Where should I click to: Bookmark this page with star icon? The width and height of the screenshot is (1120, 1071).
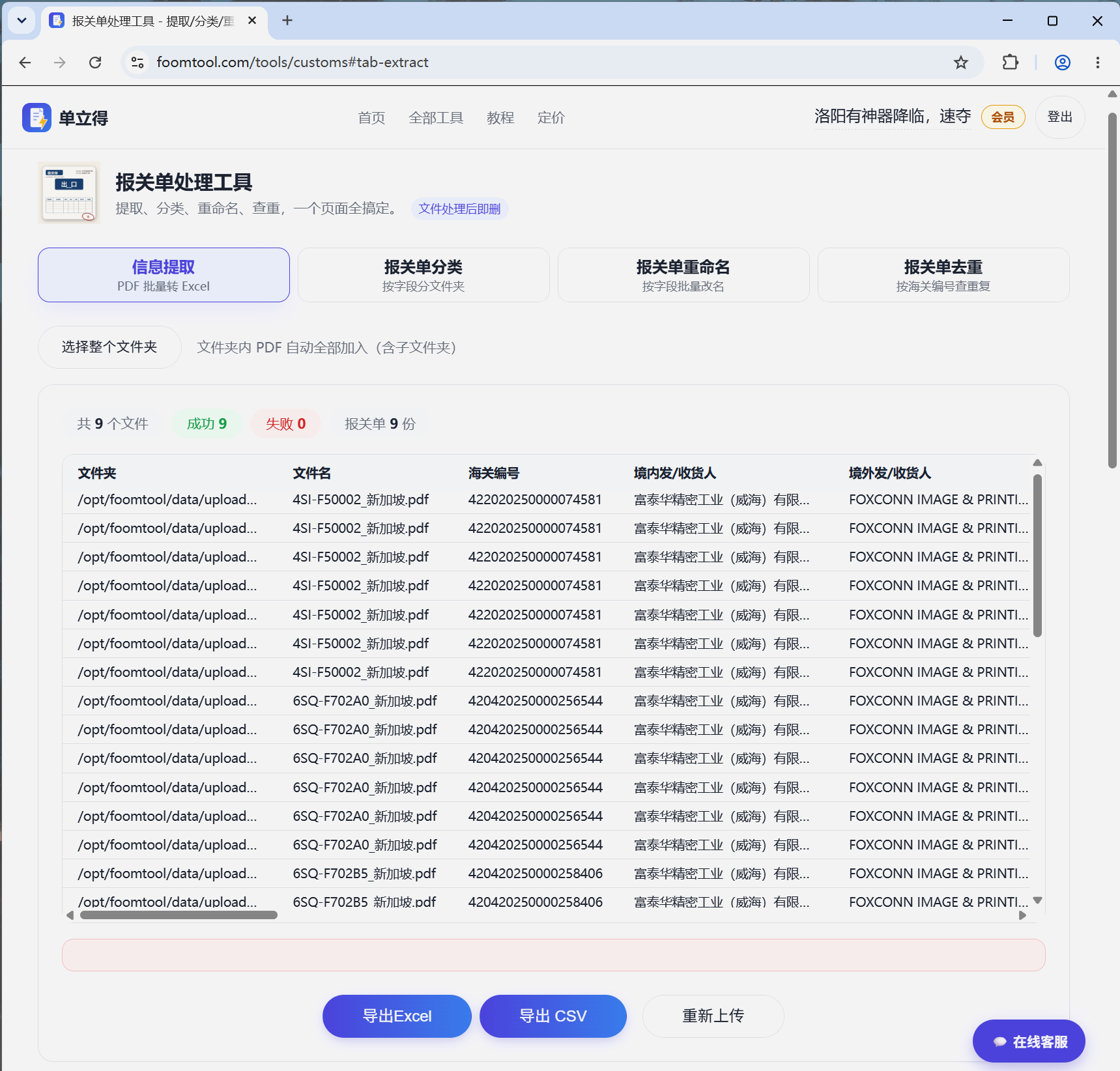[961, 63]
